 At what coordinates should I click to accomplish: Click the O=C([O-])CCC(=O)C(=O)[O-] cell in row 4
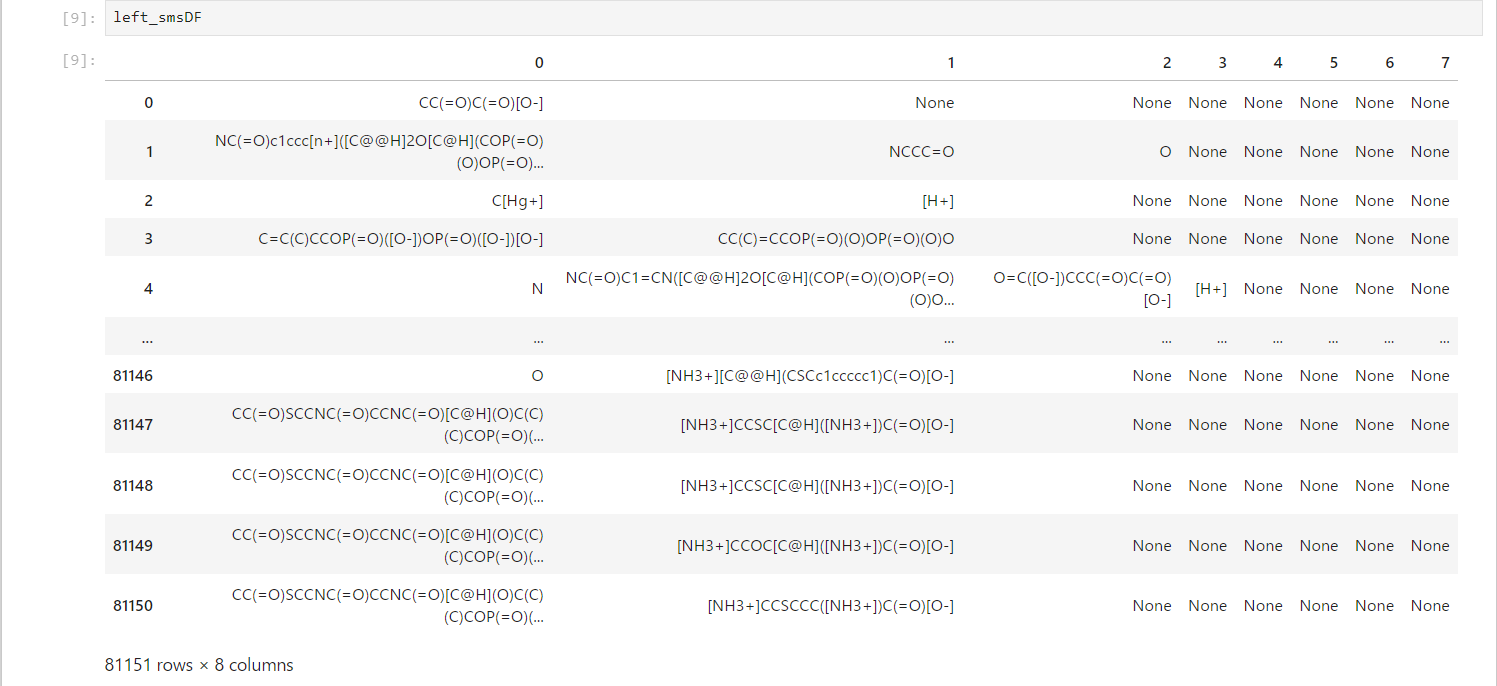coord(1082,288)
